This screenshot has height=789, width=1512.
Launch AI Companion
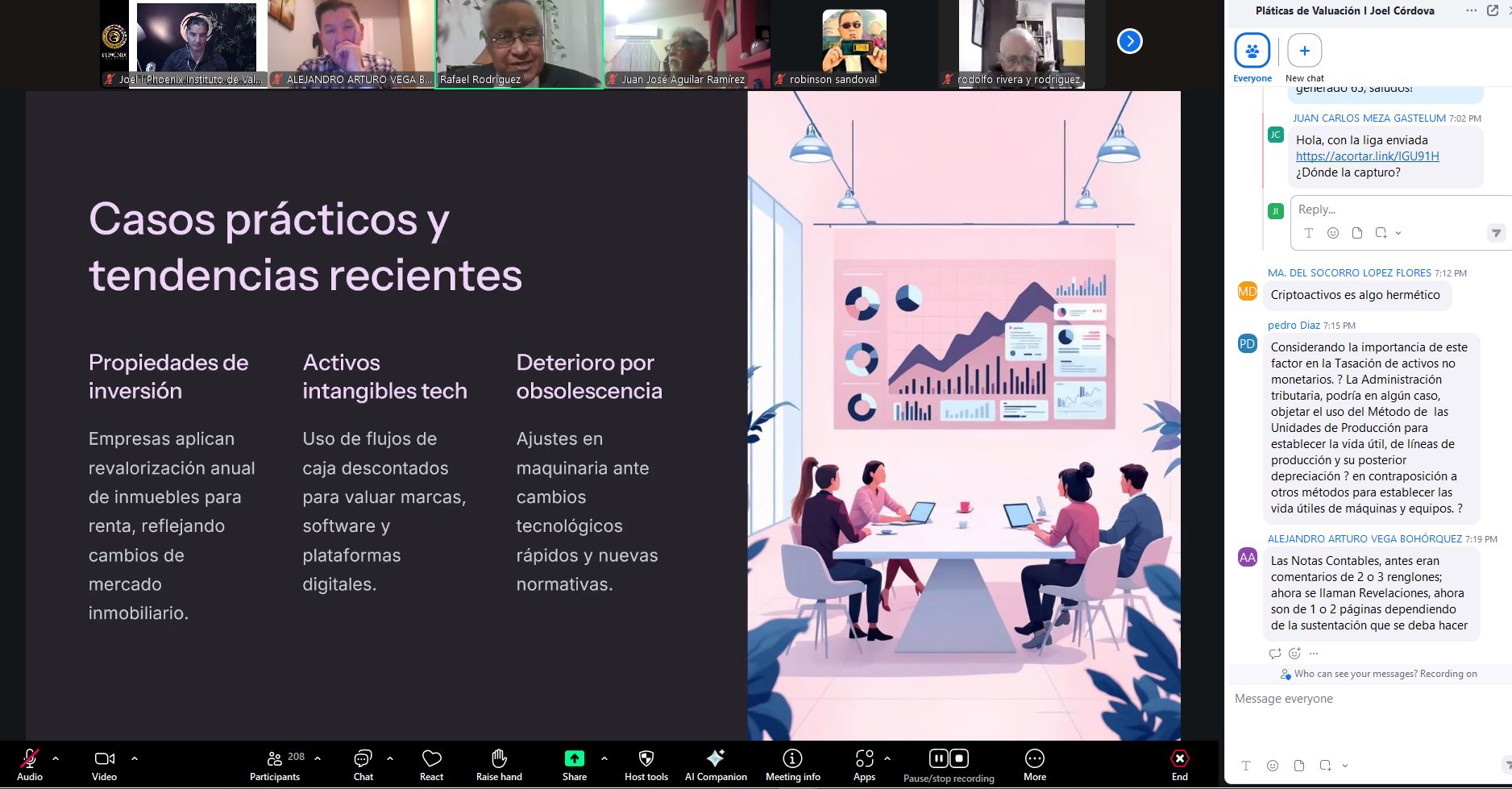pyautogui.click(x=716, y=764)
